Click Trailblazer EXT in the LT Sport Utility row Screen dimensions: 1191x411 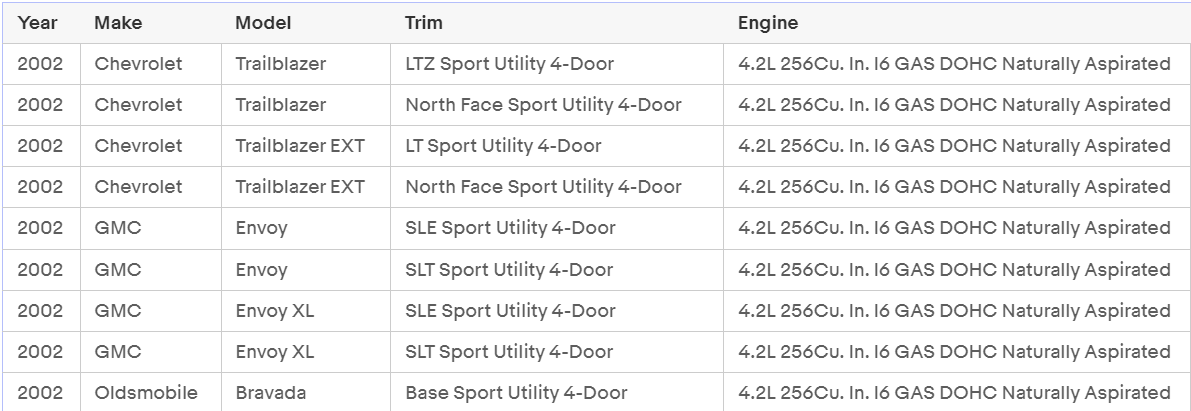(x=300, y=146)
